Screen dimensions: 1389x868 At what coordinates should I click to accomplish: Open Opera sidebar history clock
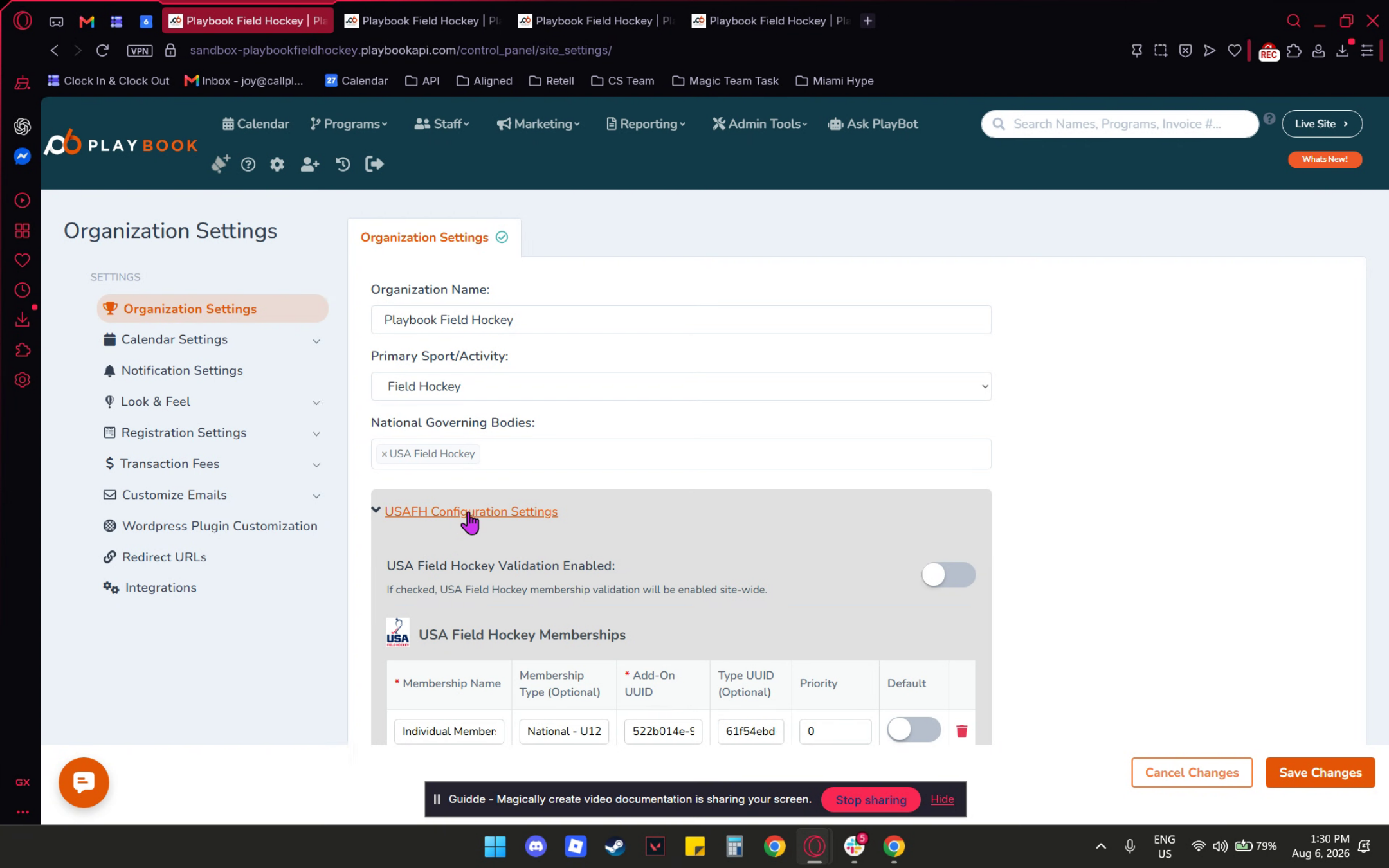click(23, 290)
